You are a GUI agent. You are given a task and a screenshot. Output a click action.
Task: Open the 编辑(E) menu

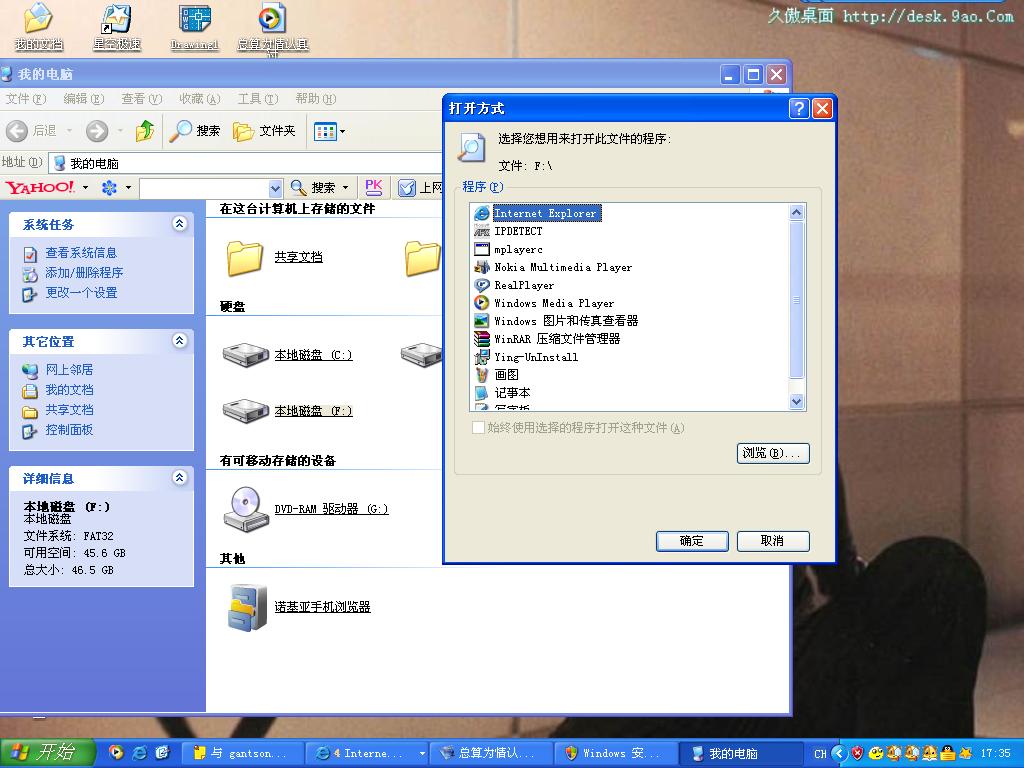point(84,99)
